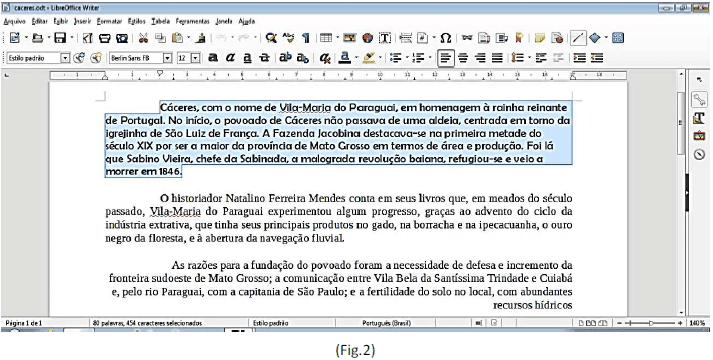Center text horizontally
The height and width of the screenshot is (360, 713).
point(463,58)
